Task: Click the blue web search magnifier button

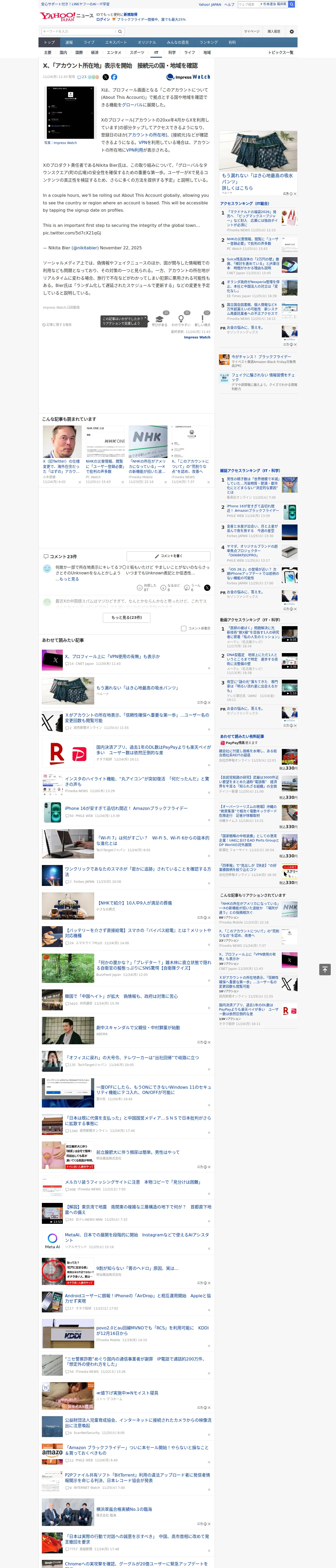Action: [292, 4]
